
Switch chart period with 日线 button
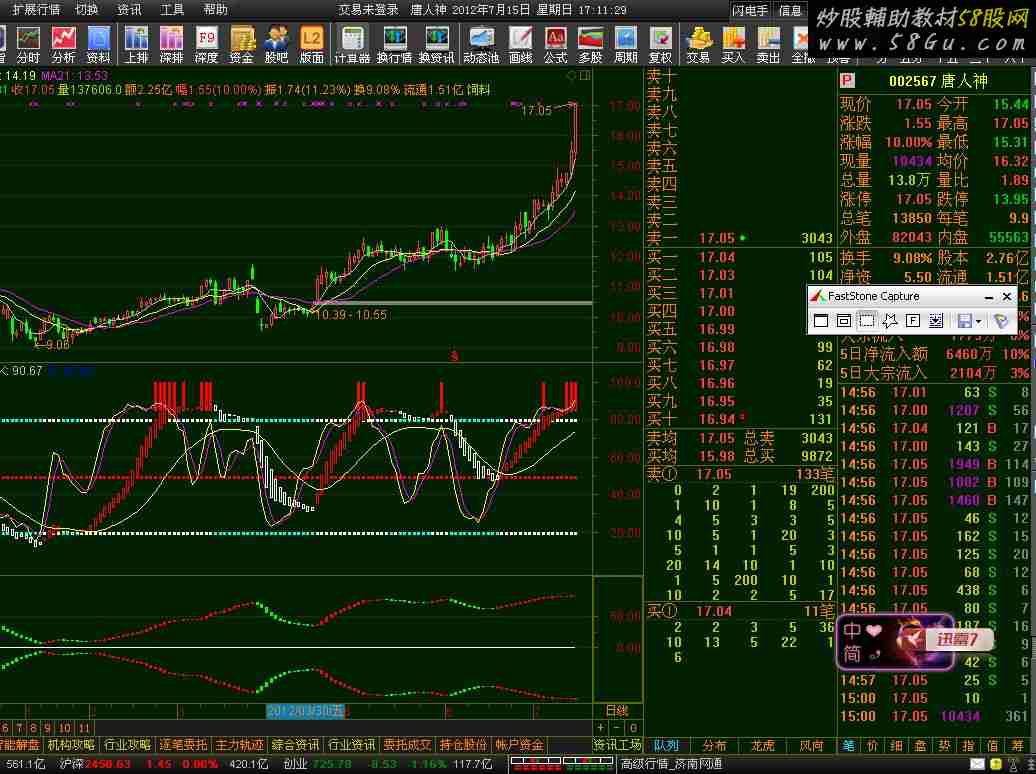[x=617, y=711]
